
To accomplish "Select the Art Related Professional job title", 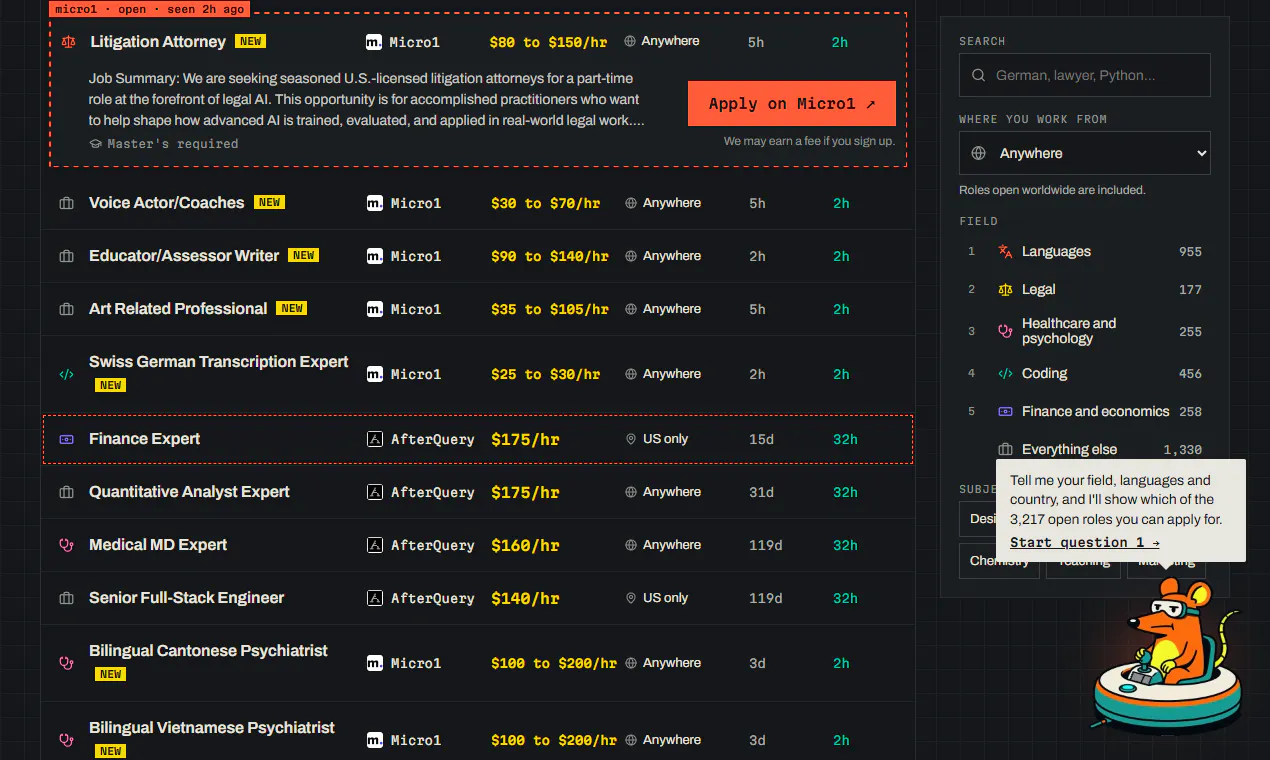I will pos(178,309).
